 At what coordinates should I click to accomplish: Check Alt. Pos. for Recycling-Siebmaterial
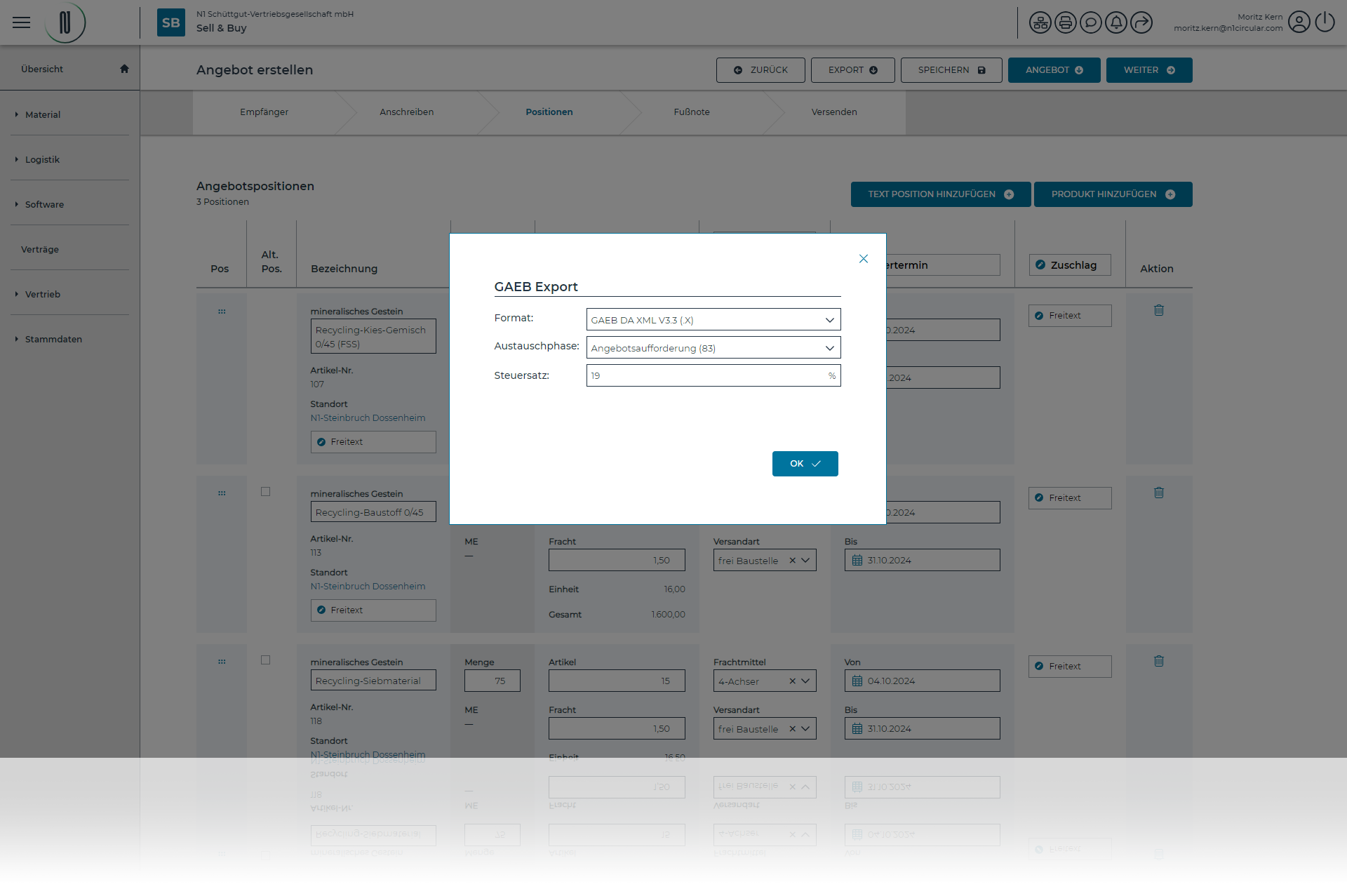(265, 660)
